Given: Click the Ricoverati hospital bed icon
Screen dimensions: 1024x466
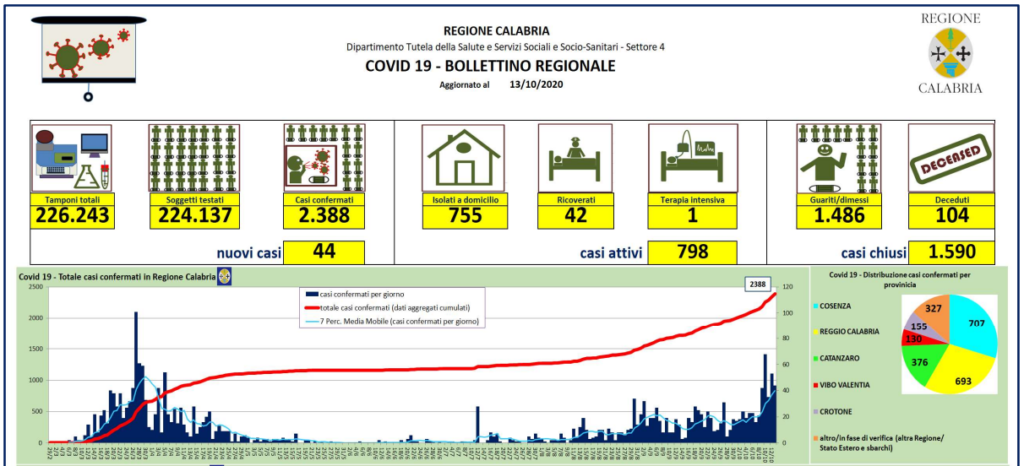Looking at the screenshot, I should coord(574,158).
